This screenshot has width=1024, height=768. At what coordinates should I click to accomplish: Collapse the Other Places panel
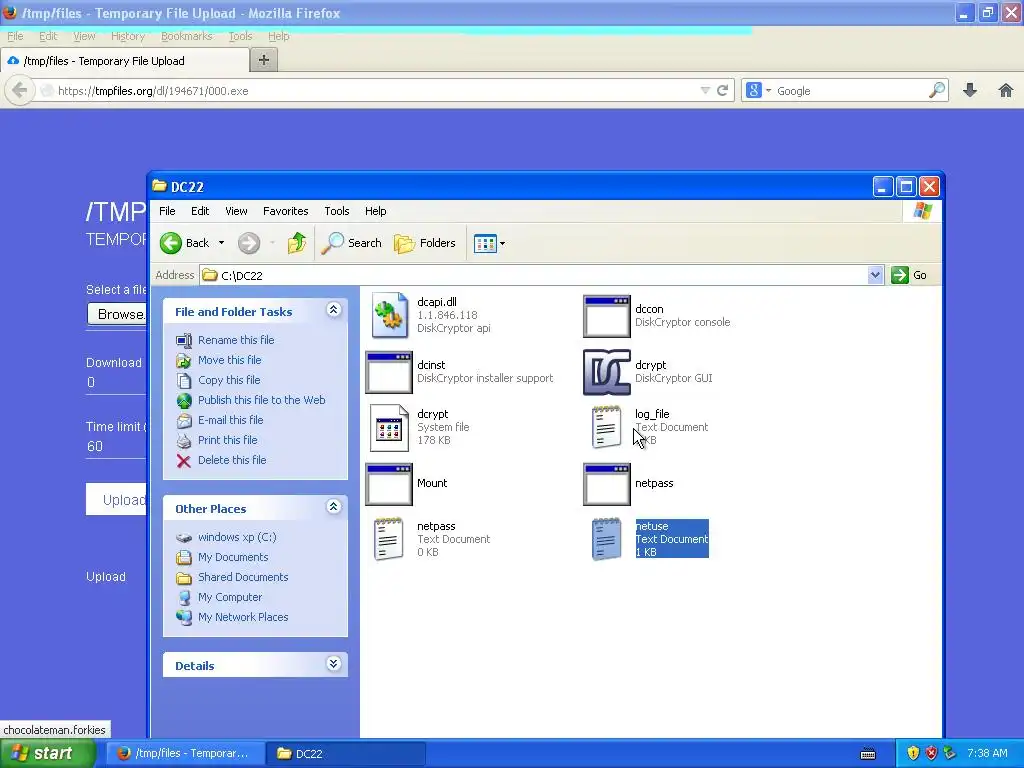334,507
